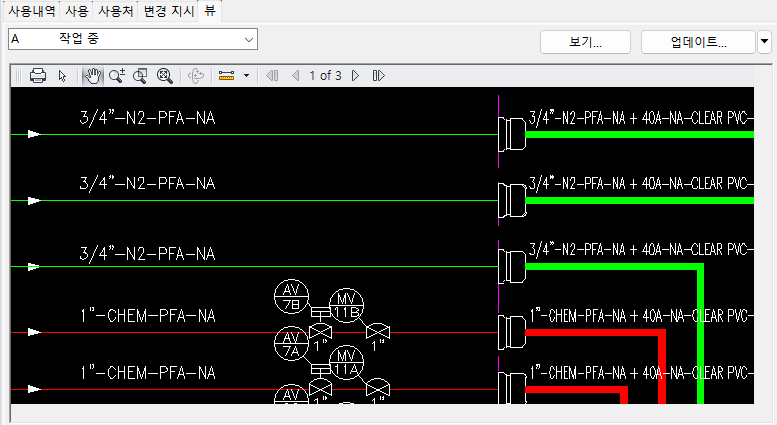Switch to the 사용내역 tab
777x425 pixels.
pyautogui.click(x=32, y=11)
